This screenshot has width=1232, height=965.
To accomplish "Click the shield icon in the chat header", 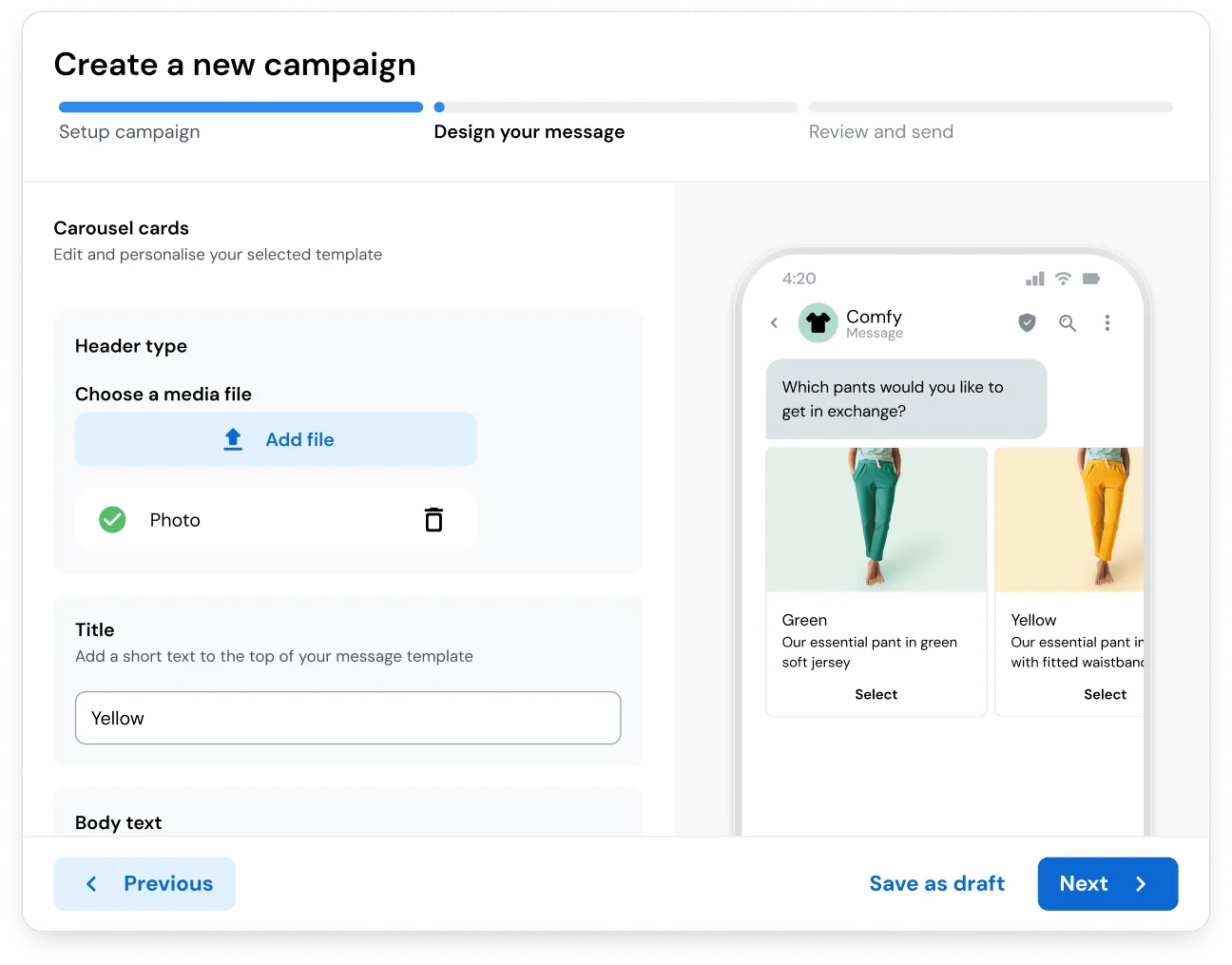I will pyautogui.click(x=1027, y=323).
